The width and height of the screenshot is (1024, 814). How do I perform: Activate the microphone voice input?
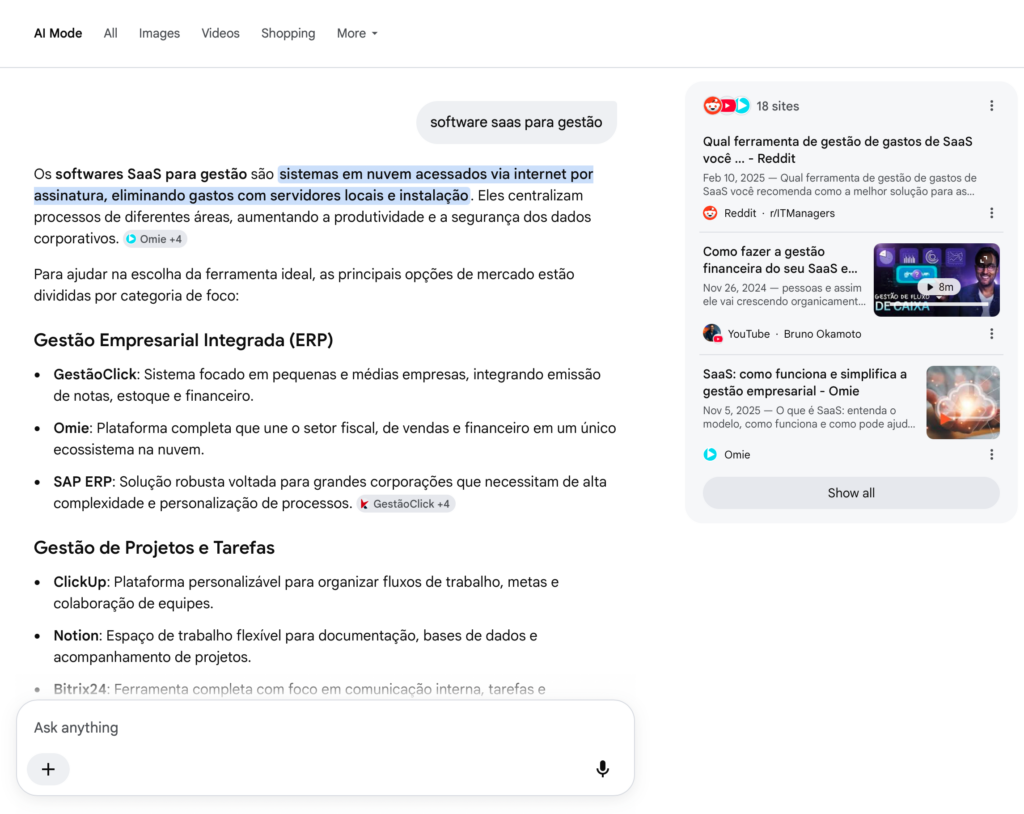tap(602, 769)
